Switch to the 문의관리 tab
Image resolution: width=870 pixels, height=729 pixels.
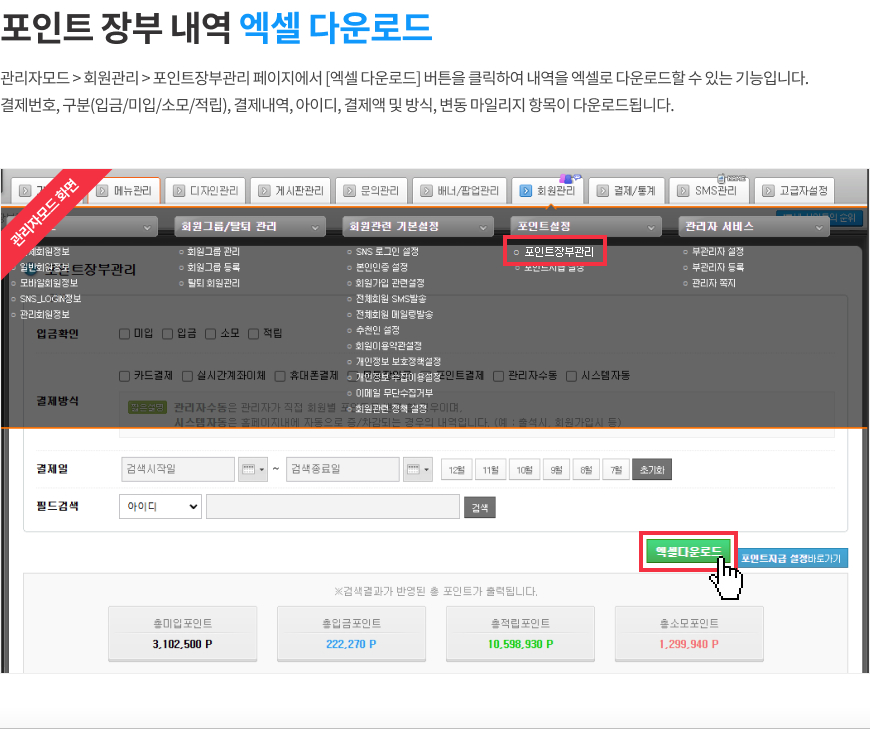pos(371,191)
